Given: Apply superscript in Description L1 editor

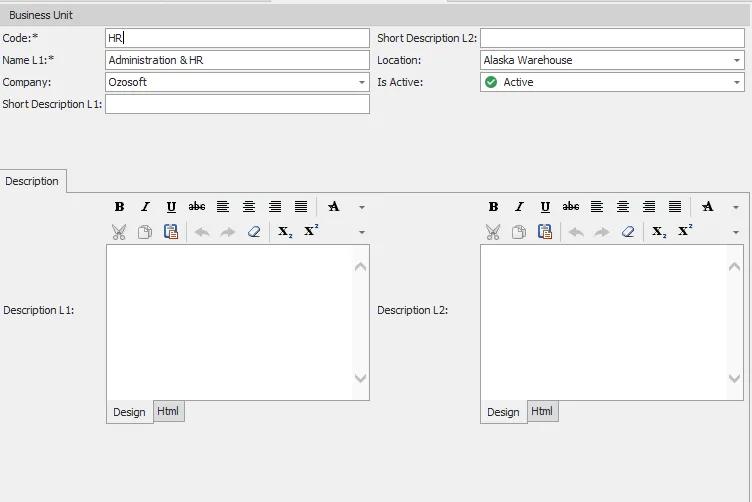Looking at the screenshot, I should [x=311, y=231].
